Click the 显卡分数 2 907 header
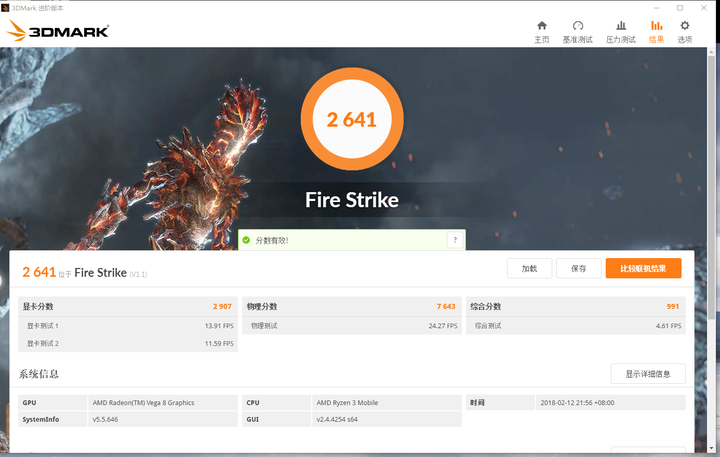 [x=128, y=306]
